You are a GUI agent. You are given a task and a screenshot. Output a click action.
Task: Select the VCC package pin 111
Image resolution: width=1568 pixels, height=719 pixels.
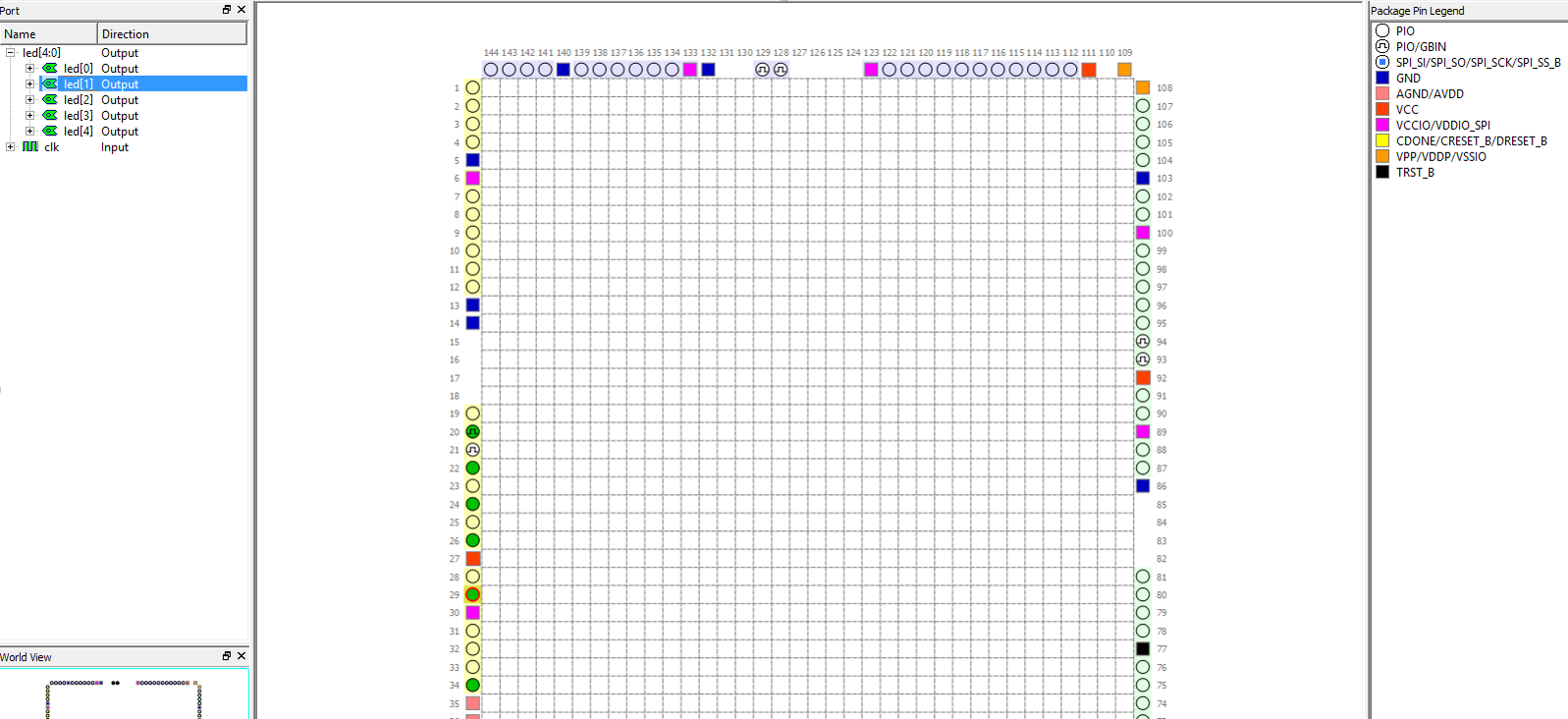tap(1088, 70)
